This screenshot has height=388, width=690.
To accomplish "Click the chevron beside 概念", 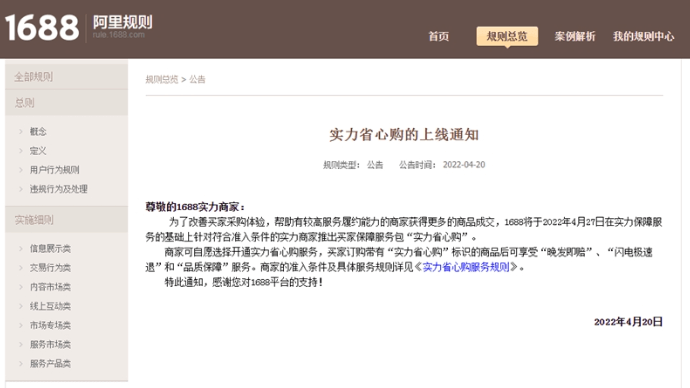I will (x=21, y=131).
